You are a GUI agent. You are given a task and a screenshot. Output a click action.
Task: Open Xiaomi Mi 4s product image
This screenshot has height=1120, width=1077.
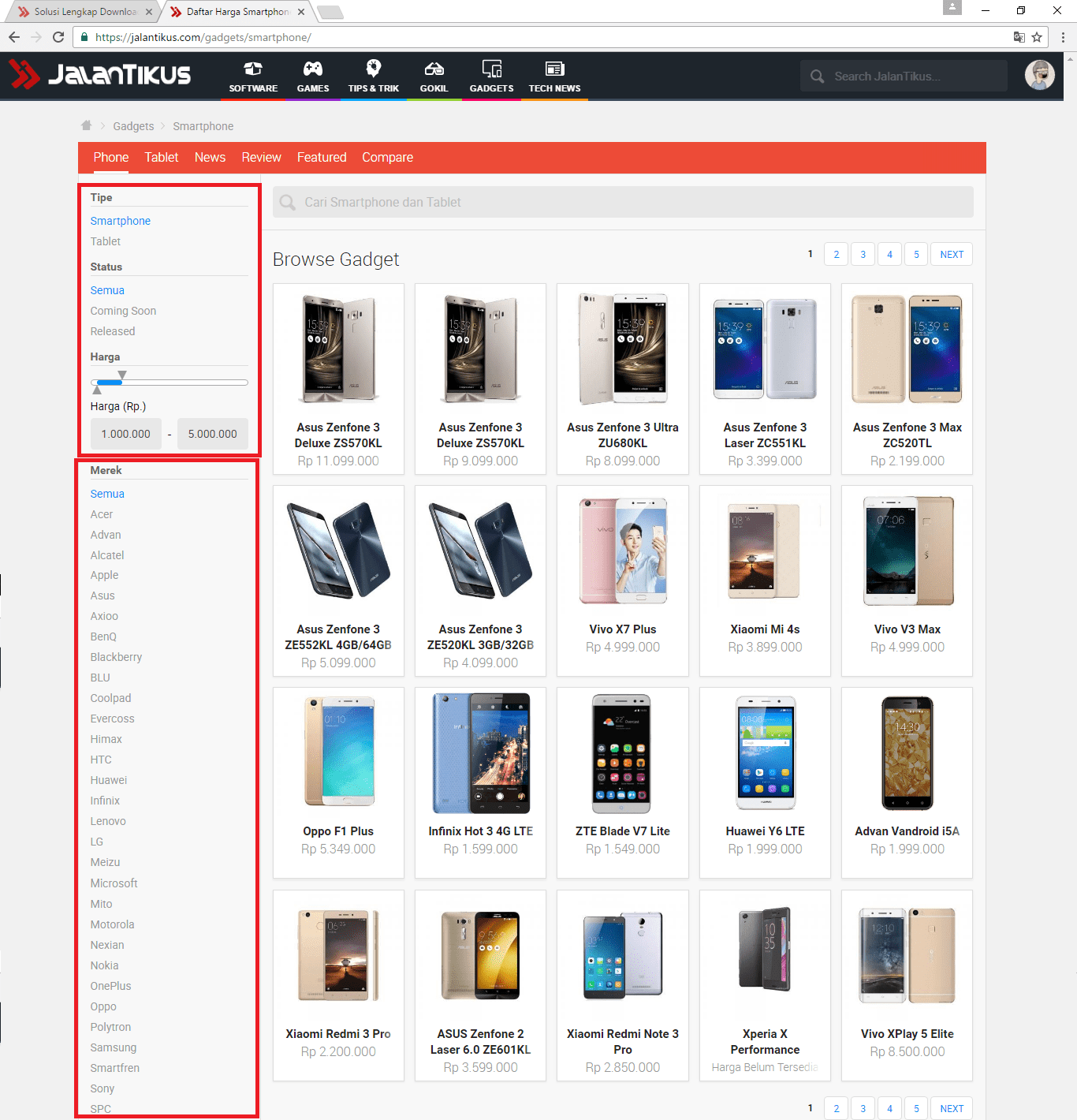765,551
